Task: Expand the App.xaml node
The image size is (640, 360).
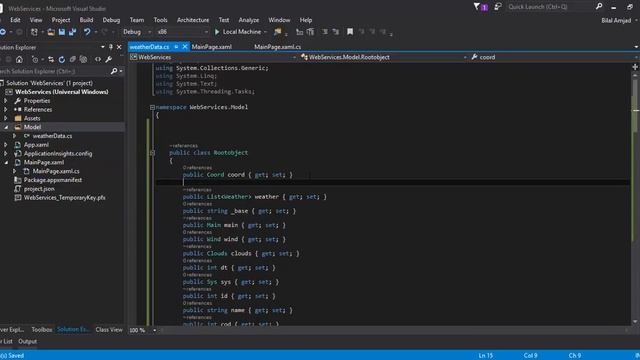Action: click(x=6, y=145)
